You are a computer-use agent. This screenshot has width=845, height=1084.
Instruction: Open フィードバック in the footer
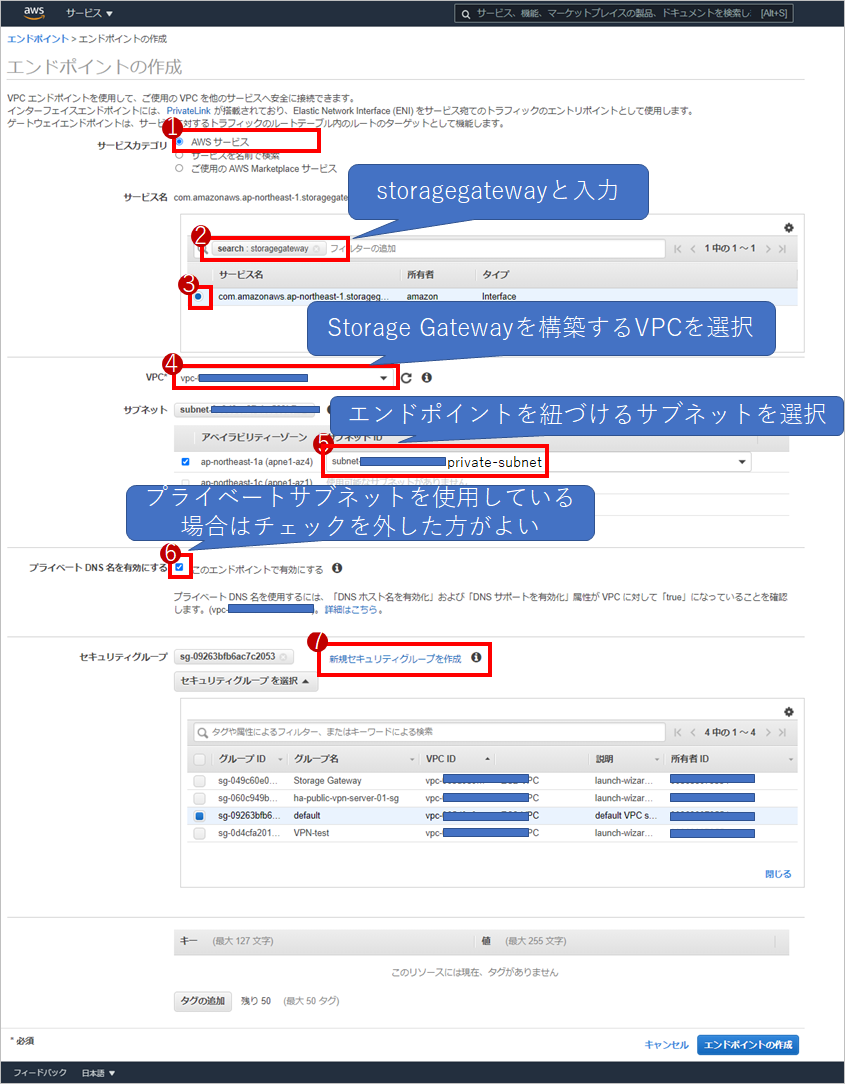click(40, 1072)
